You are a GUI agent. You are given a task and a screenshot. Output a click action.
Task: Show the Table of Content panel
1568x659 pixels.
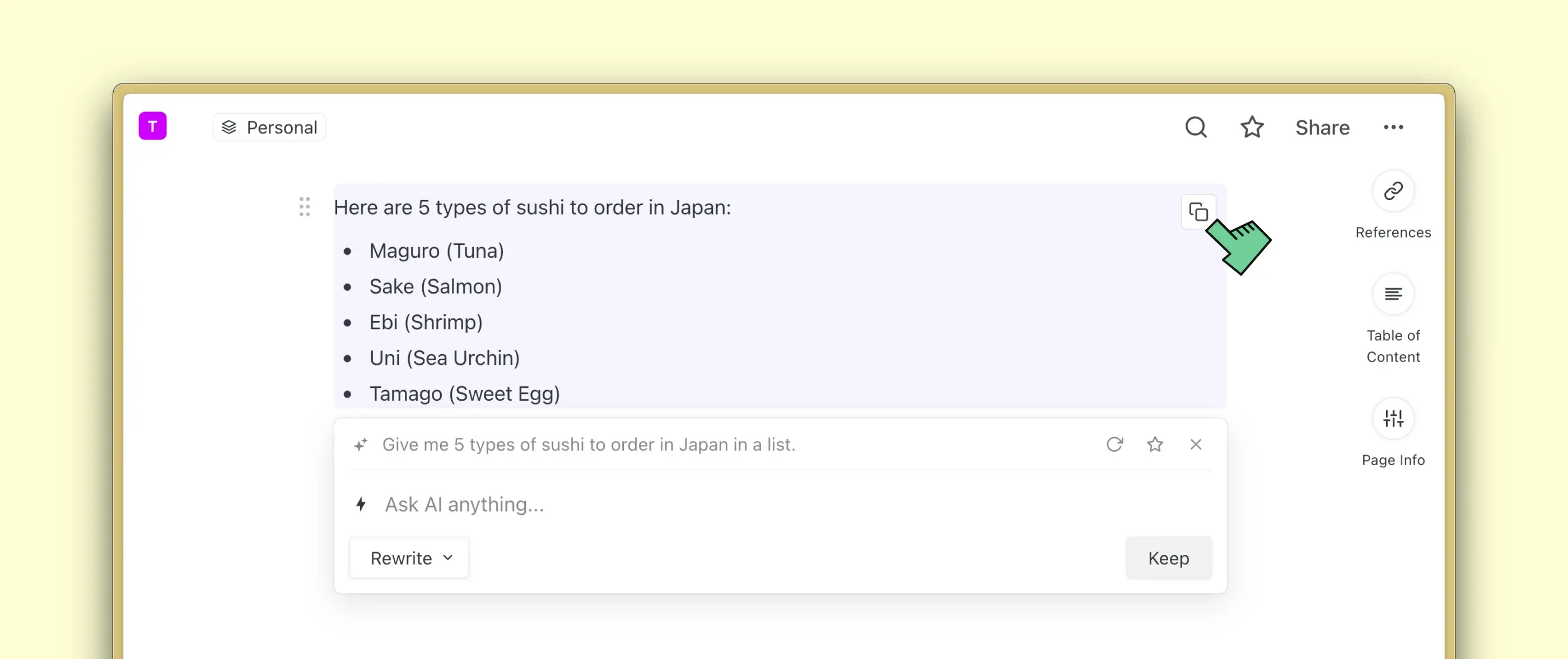click(x=1393, y=294)
